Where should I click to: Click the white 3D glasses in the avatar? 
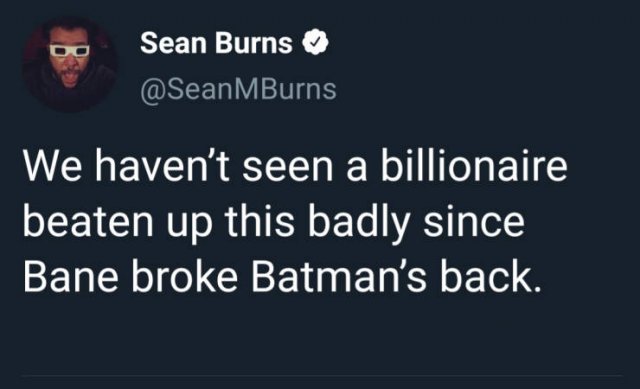click(70, 50)
